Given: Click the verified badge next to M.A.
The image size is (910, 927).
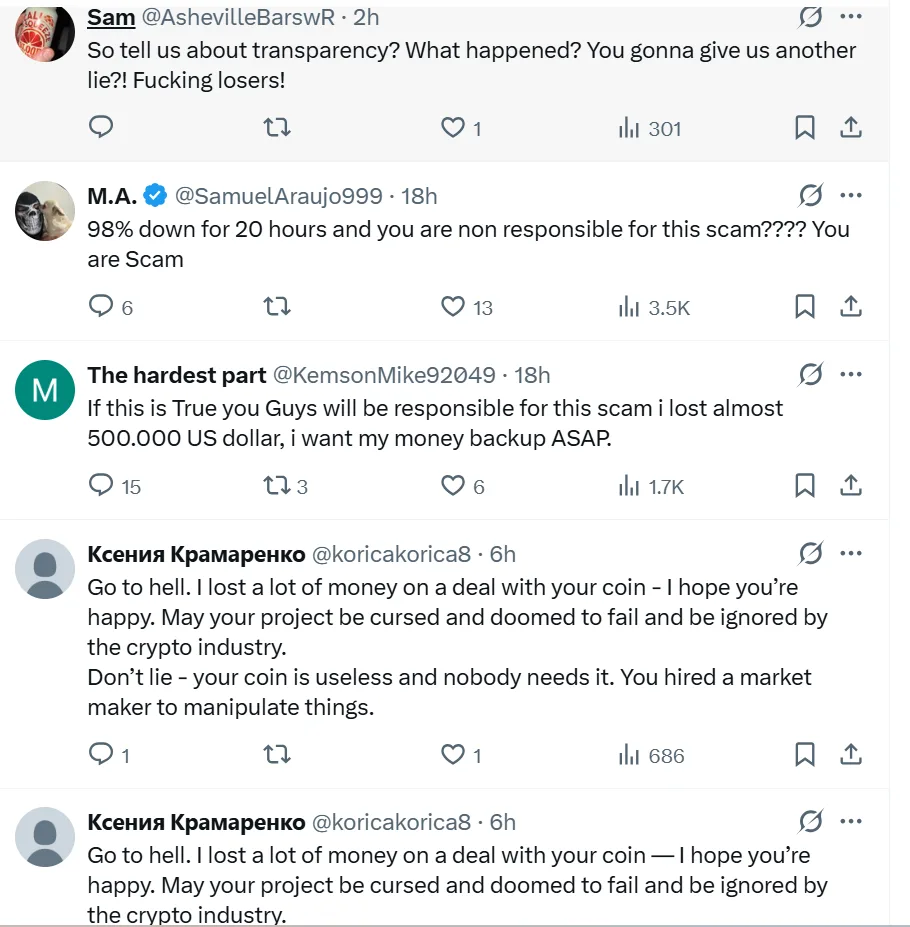Looking at the screenshot, I should click(x=153, y=196).
